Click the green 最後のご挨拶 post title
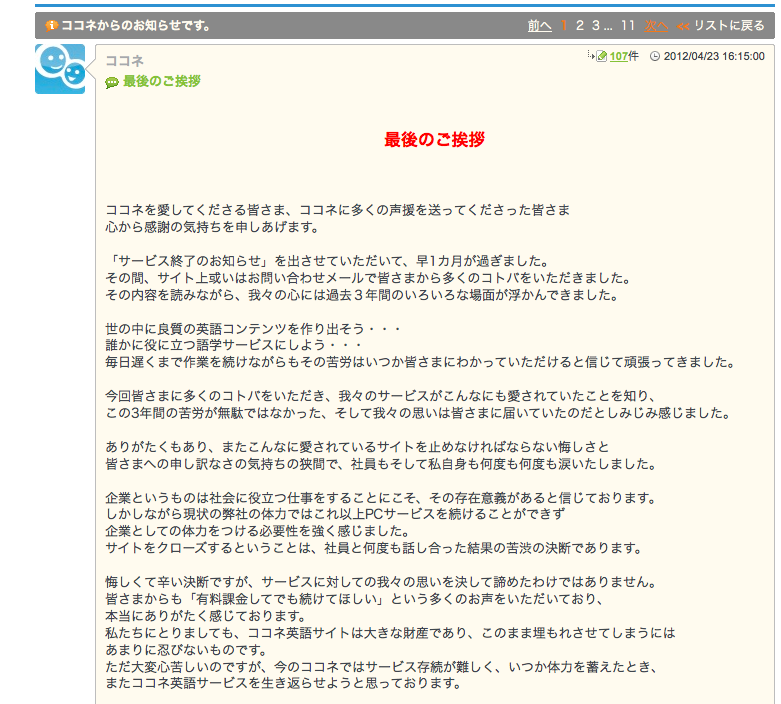This screenshot has width=781, height=704. pos(161,81)
